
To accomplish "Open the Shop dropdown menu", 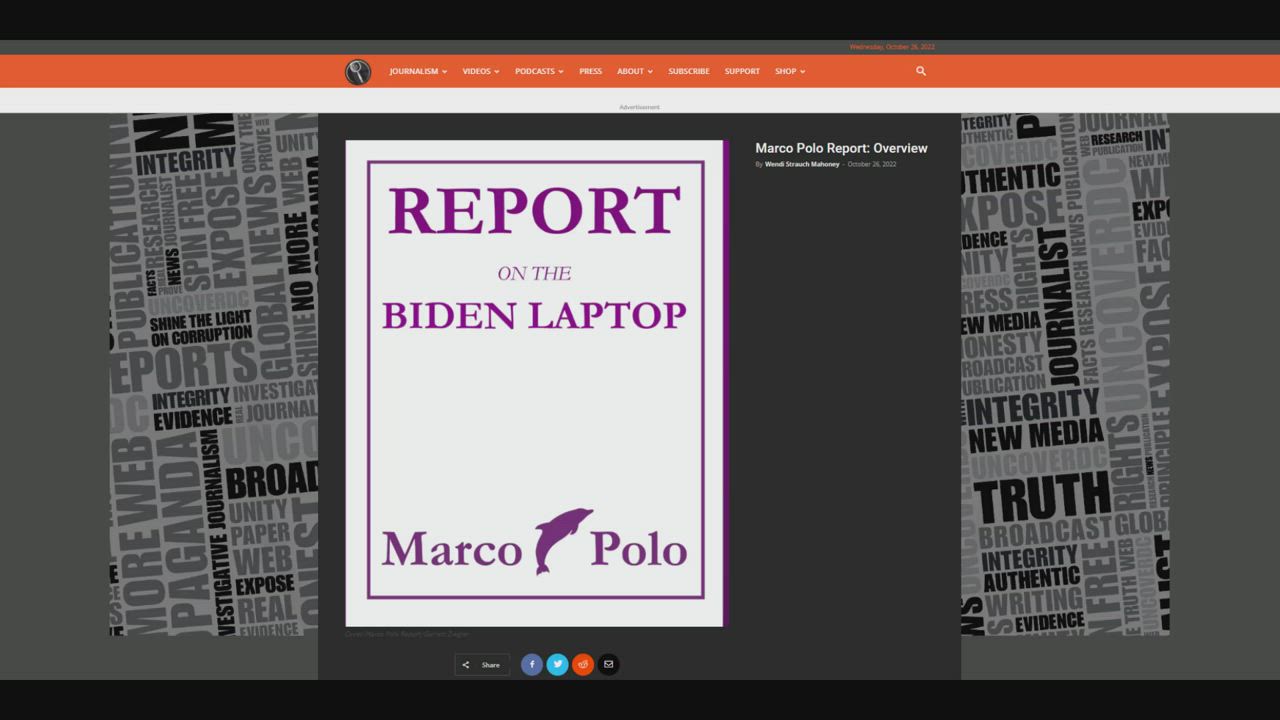I will pyautogui.click(x=789, y=71).
